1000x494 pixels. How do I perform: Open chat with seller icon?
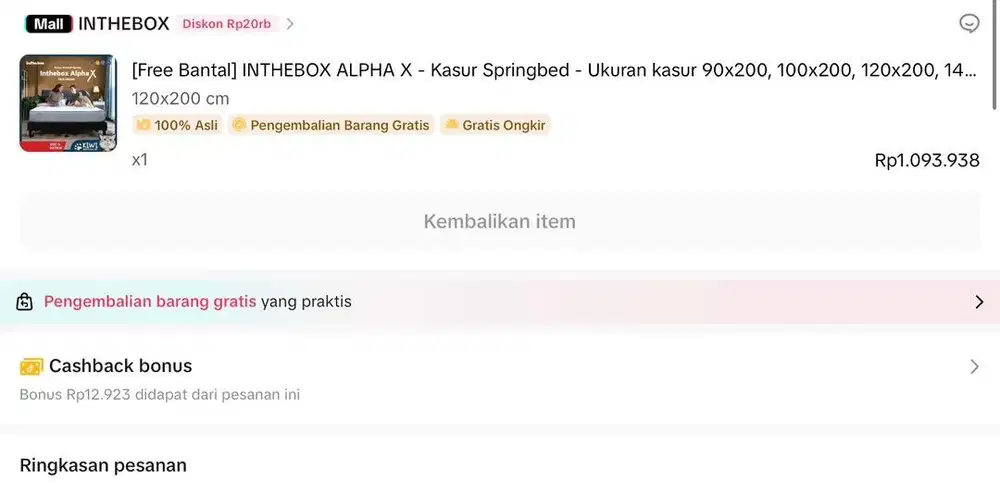pos(968,24)
